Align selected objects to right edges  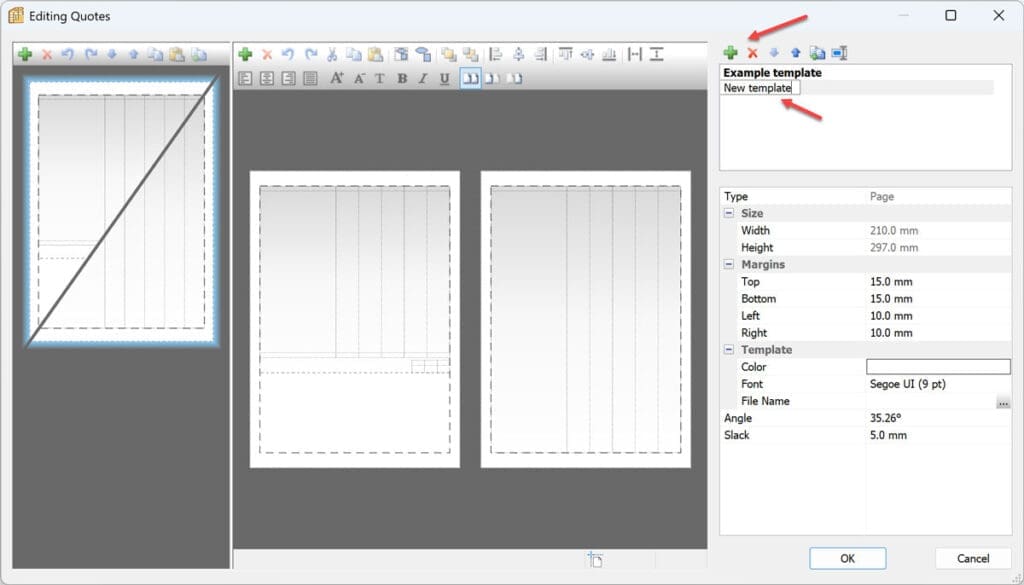click(x=541, y=54)
